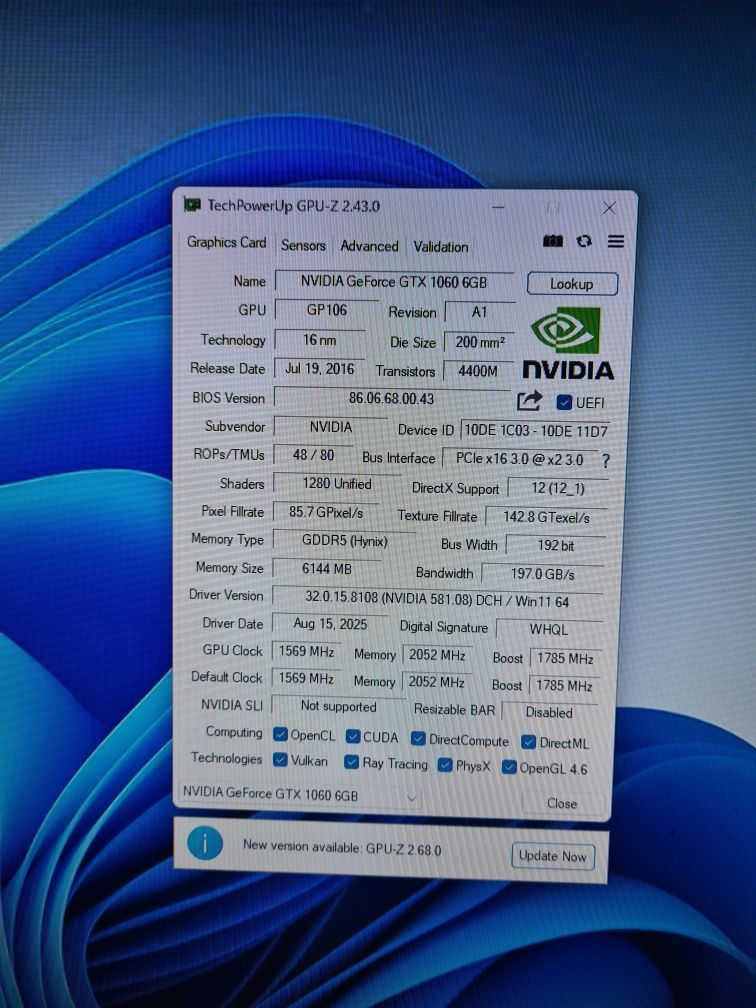Click the GPU-Z title bar app icon
The image size is (756, 1008).
click(x=192, y=204)
